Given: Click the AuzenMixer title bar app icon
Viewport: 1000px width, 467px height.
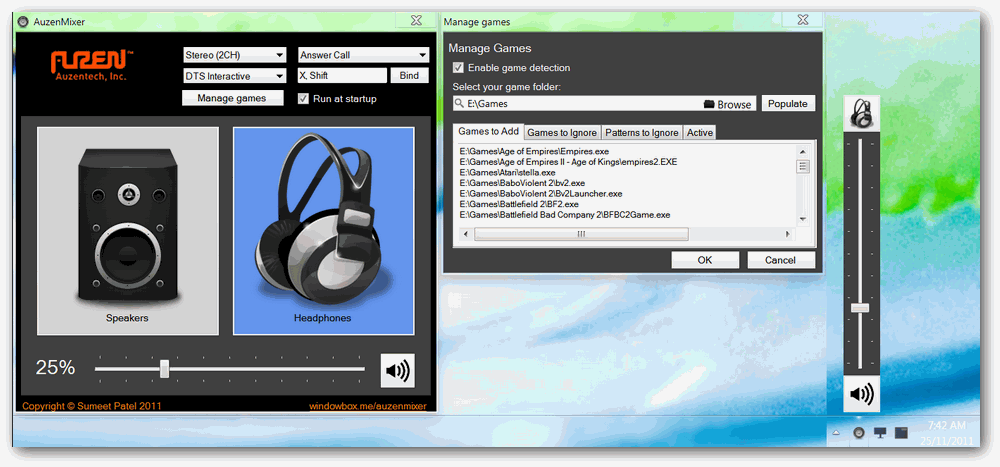Looking at the screenshot, I should (23, 22).
